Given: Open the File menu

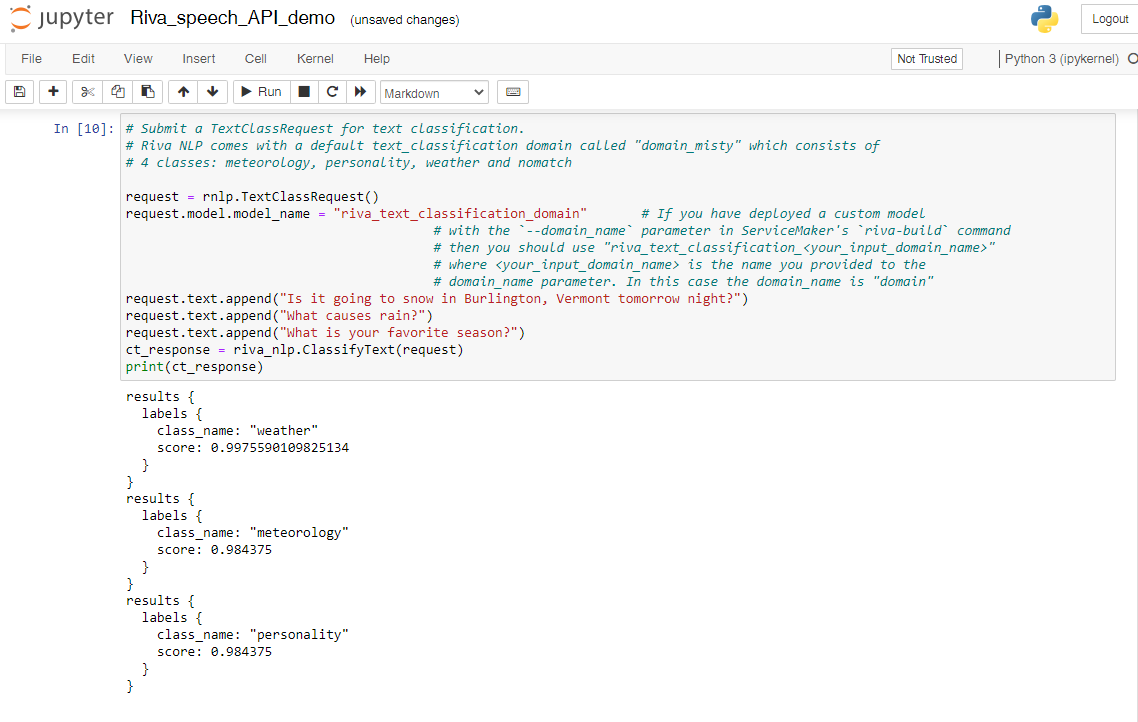Looking at the screenshot, I should pyautogui.click(x=31, y=59).
